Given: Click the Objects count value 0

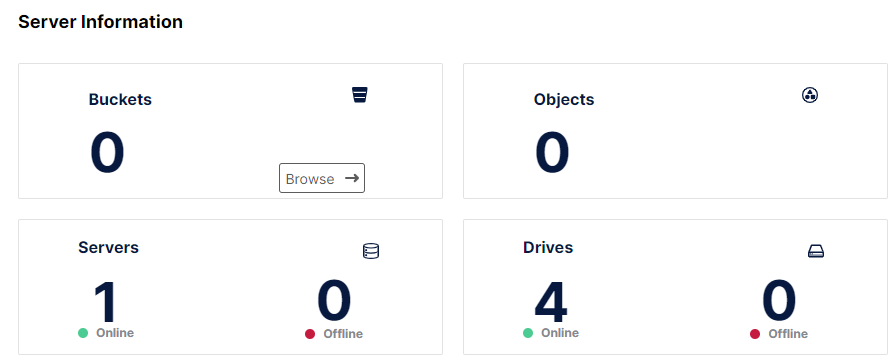Looking at the screenshot, I should point(552,153).
